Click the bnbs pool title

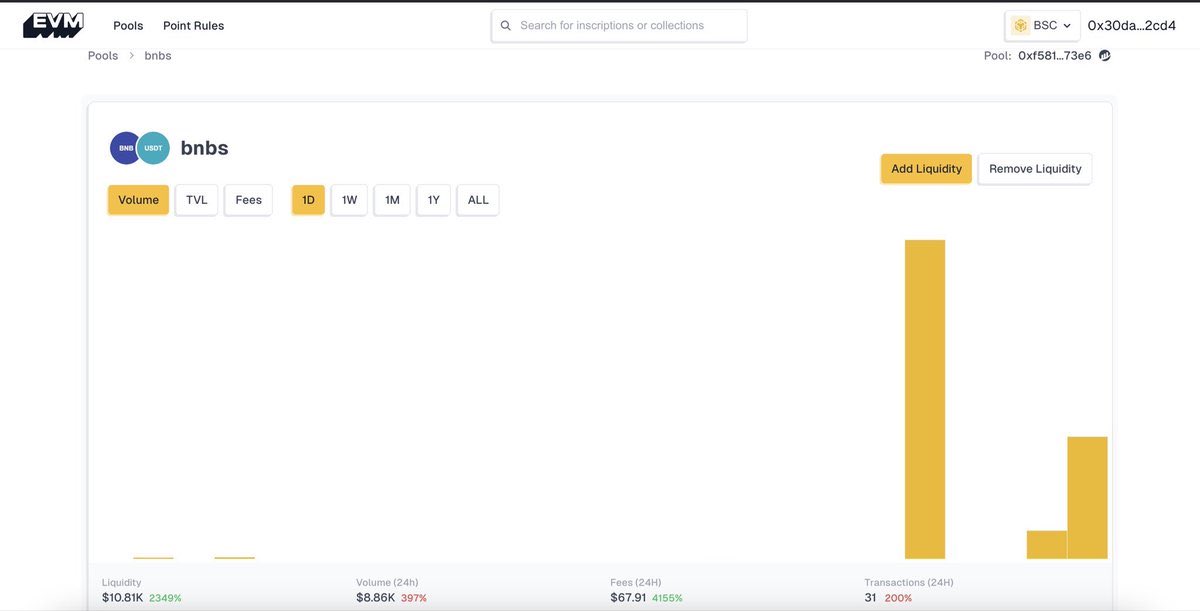(204, 148)
